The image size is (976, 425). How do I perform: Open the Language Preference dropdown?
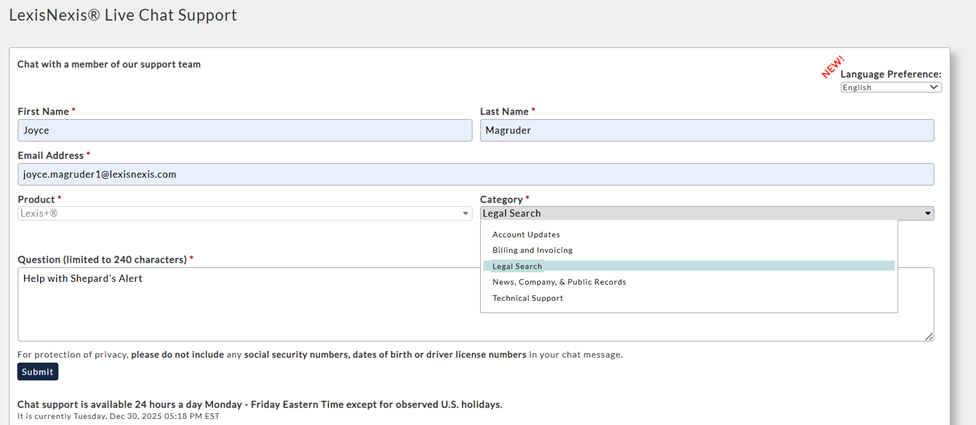890,87
